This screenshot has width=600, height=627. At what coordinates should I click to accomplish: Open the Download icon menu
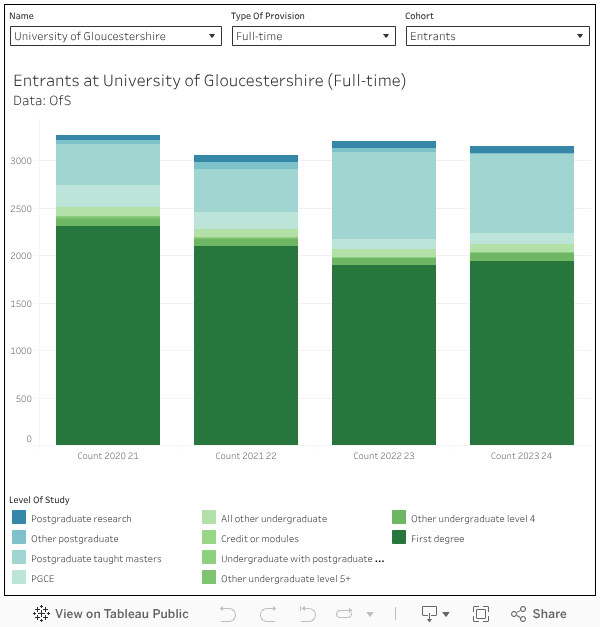(435, 614)
